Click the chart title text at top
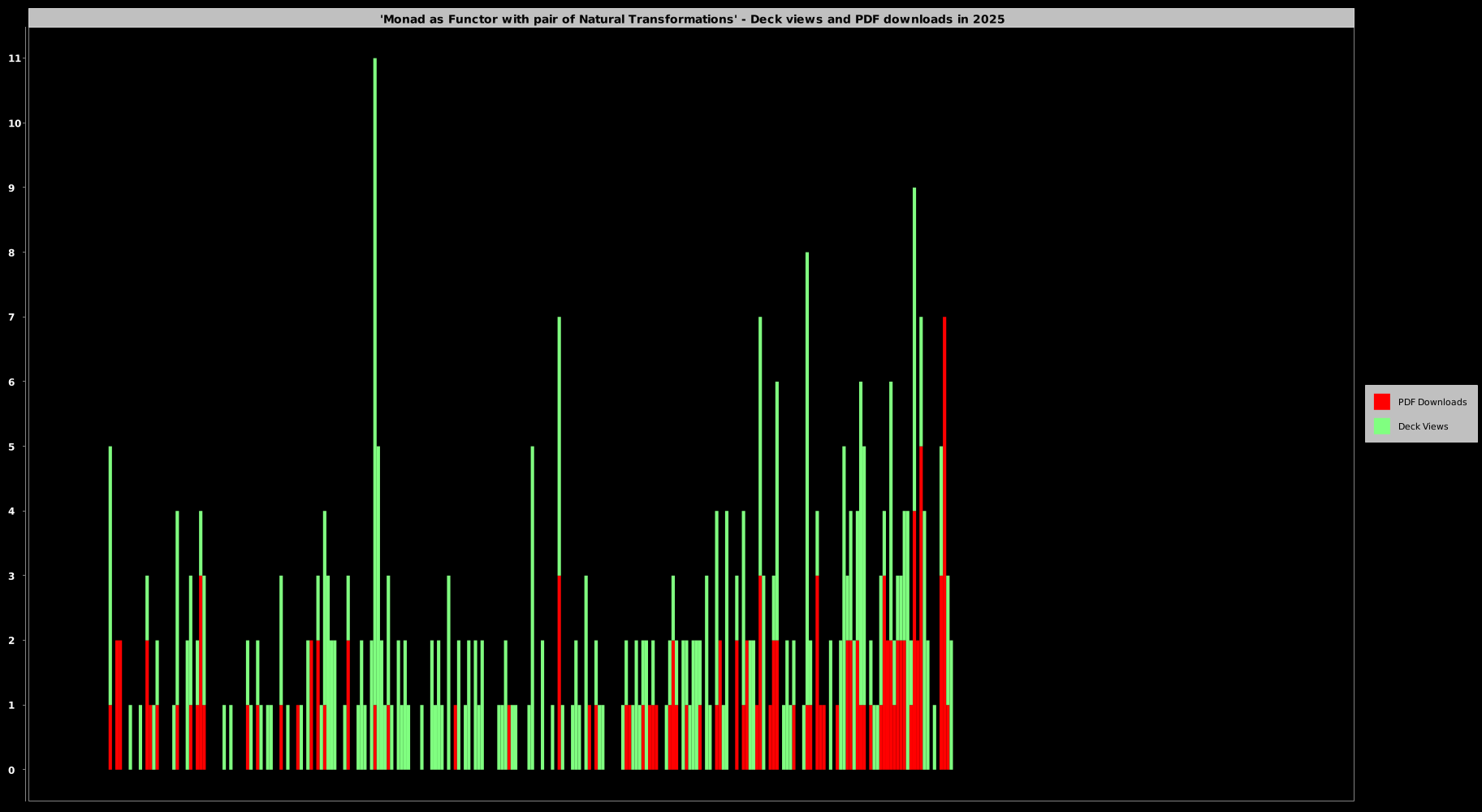This screenshot has width=1482, height=812. pyautogui.click(x=692, y=19)
